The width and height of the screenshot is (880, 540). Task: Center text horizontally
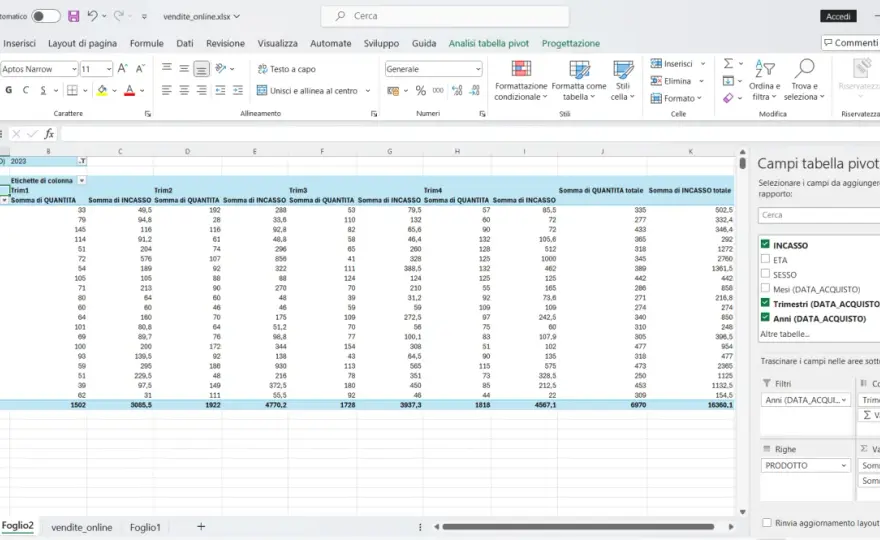click(x=184, y=90)
